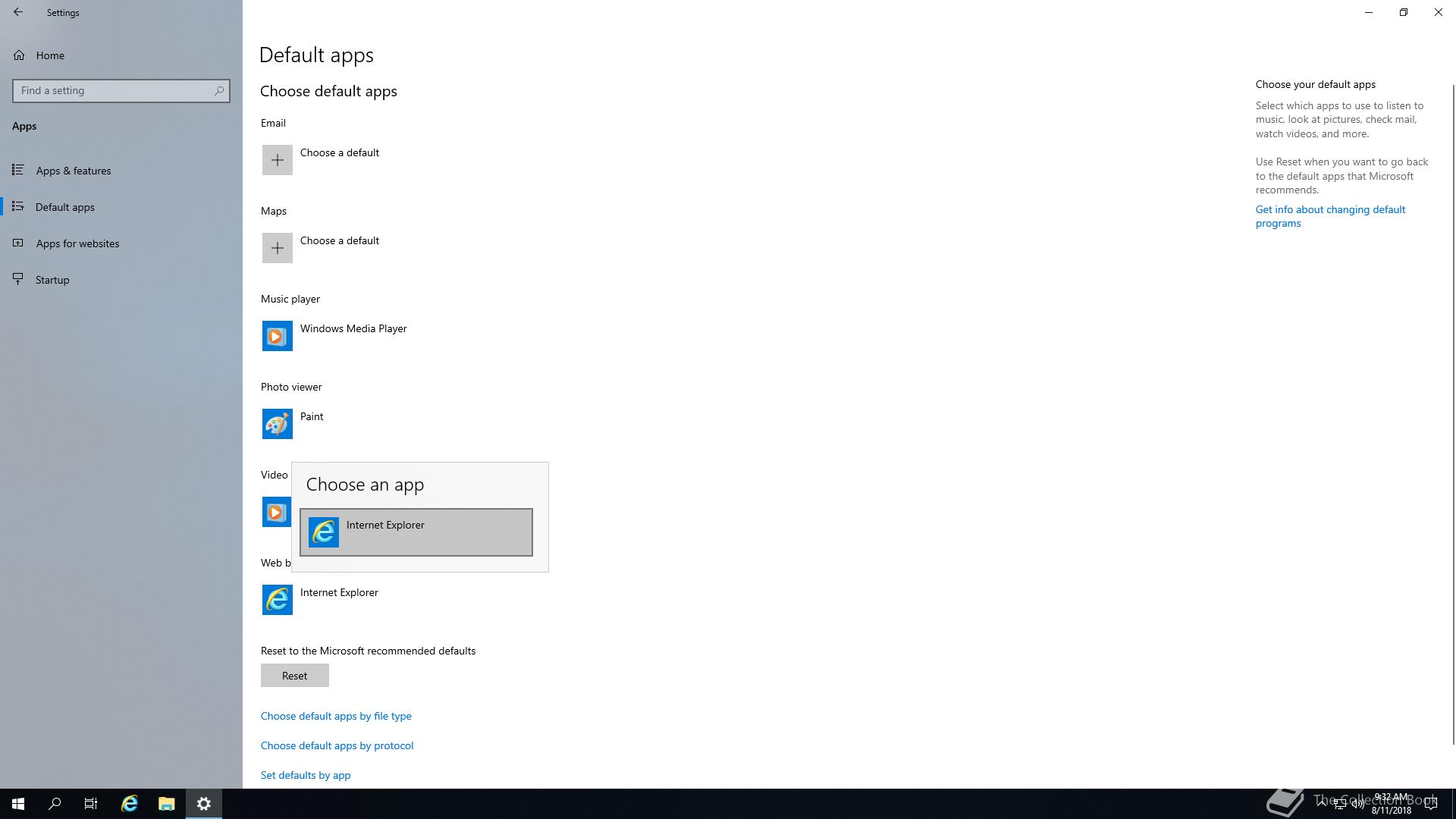
Task: Click the search magnifier in the settings box
Action: tap(218, 90)
